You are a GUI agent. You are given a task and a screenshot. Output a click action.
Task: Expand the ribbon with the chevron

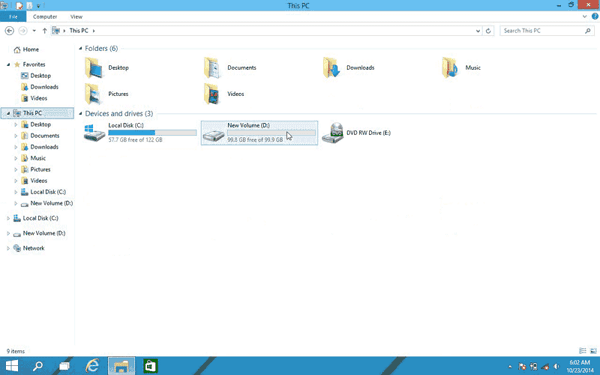click(x=584, y=16)
